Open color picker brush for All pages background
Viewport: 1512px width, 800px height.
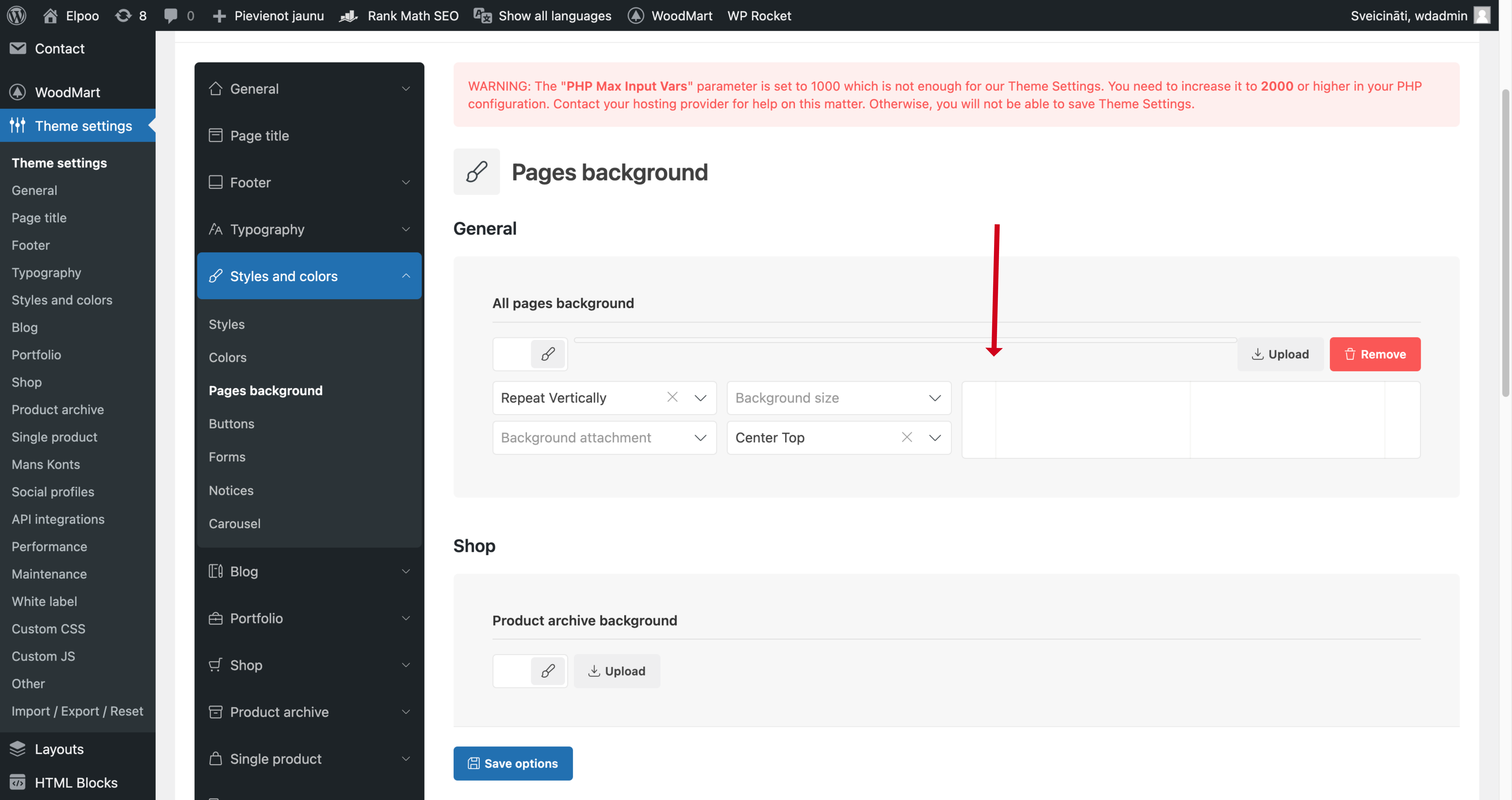coord(548,354)
